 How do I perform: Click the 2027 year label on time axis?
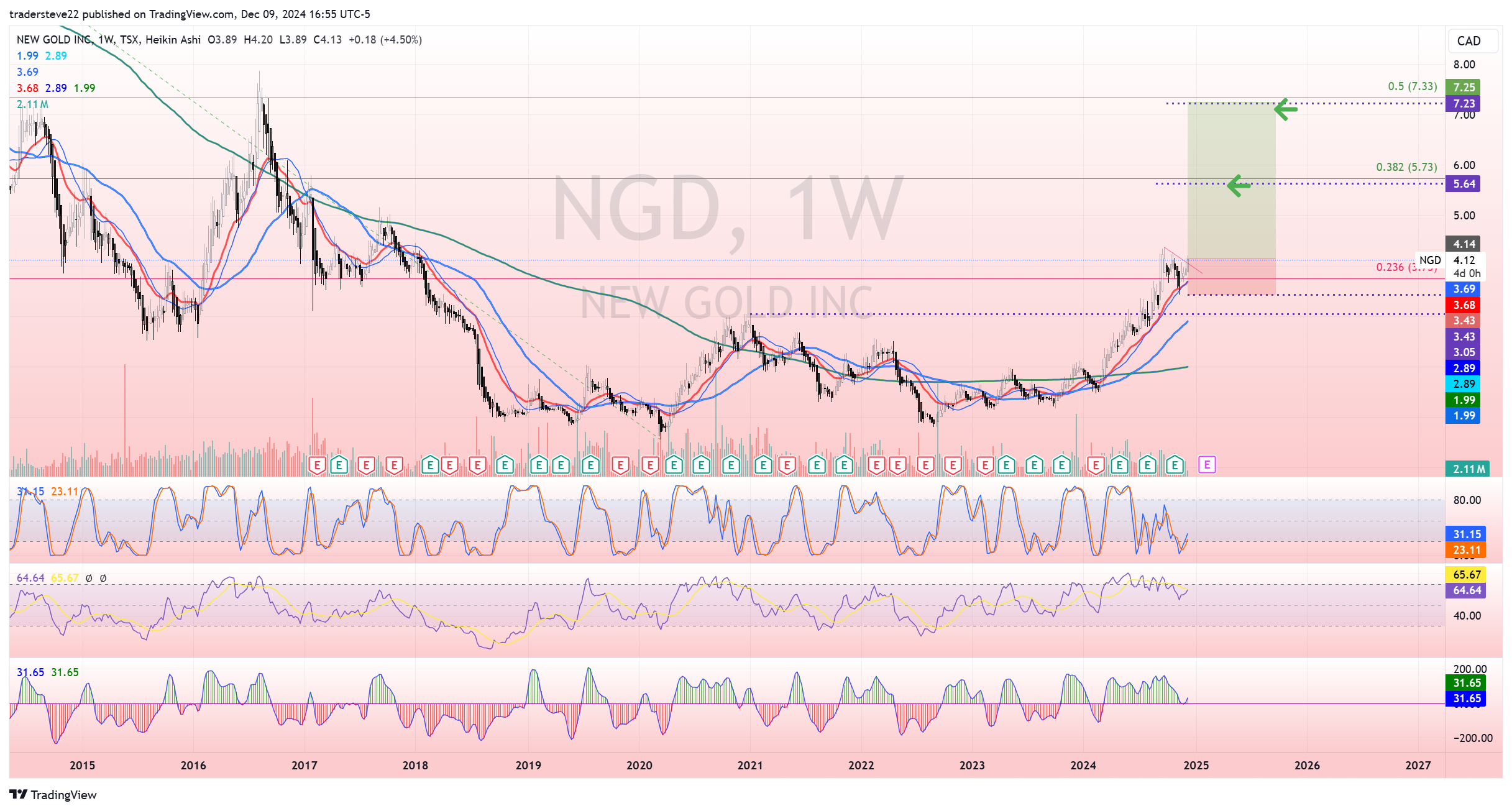(x=1418, y=766)
